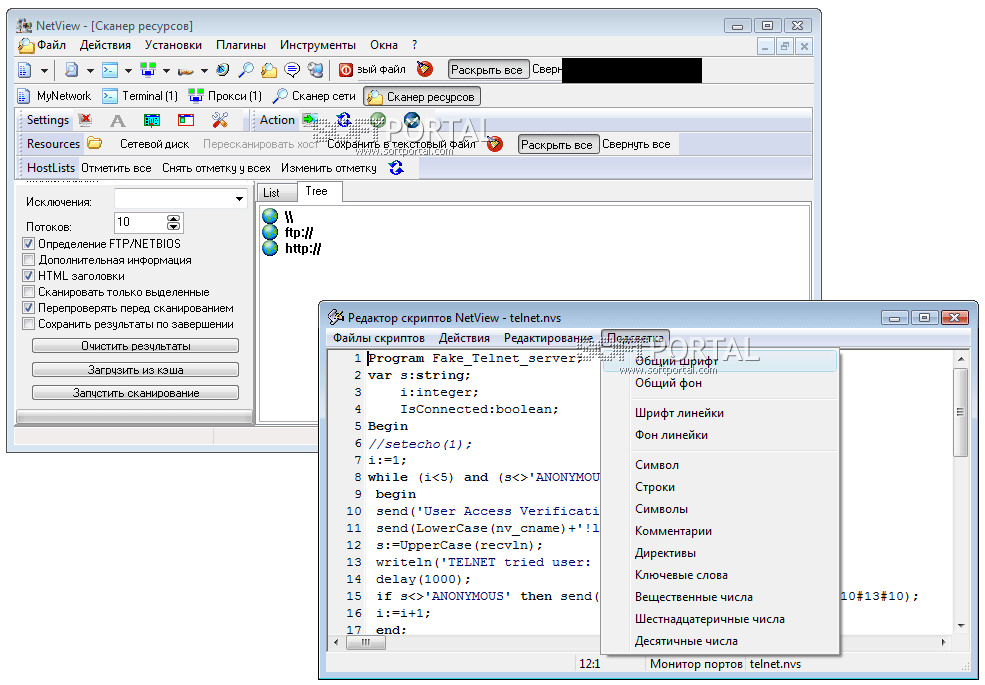985x685 pixels.
Task: Click Отметить все in HostLists toolbar
Action: tap(116, 168)
